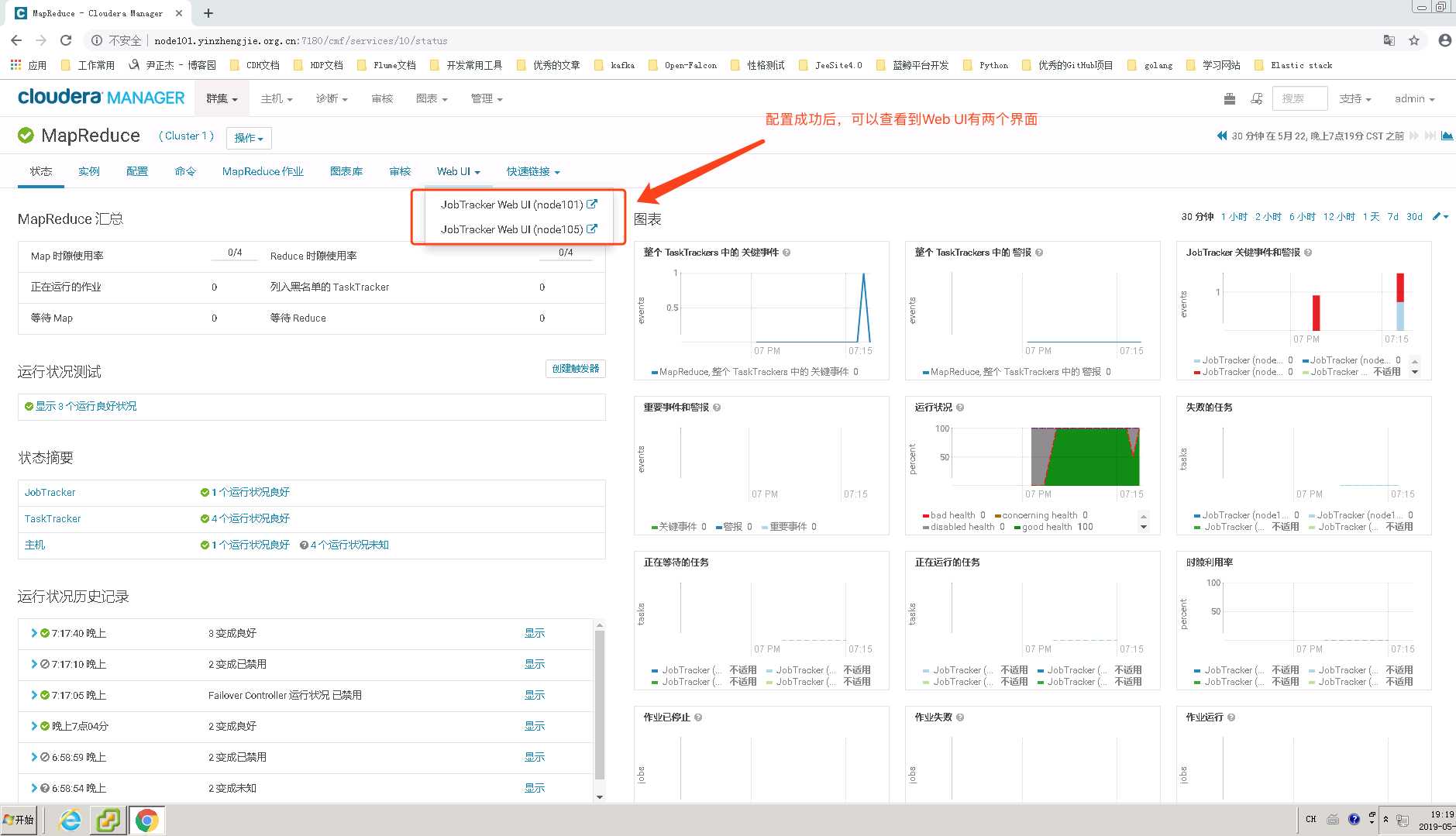Click the help icon beside 作业已停止
1456x836 pixels.
coord(698,717)
